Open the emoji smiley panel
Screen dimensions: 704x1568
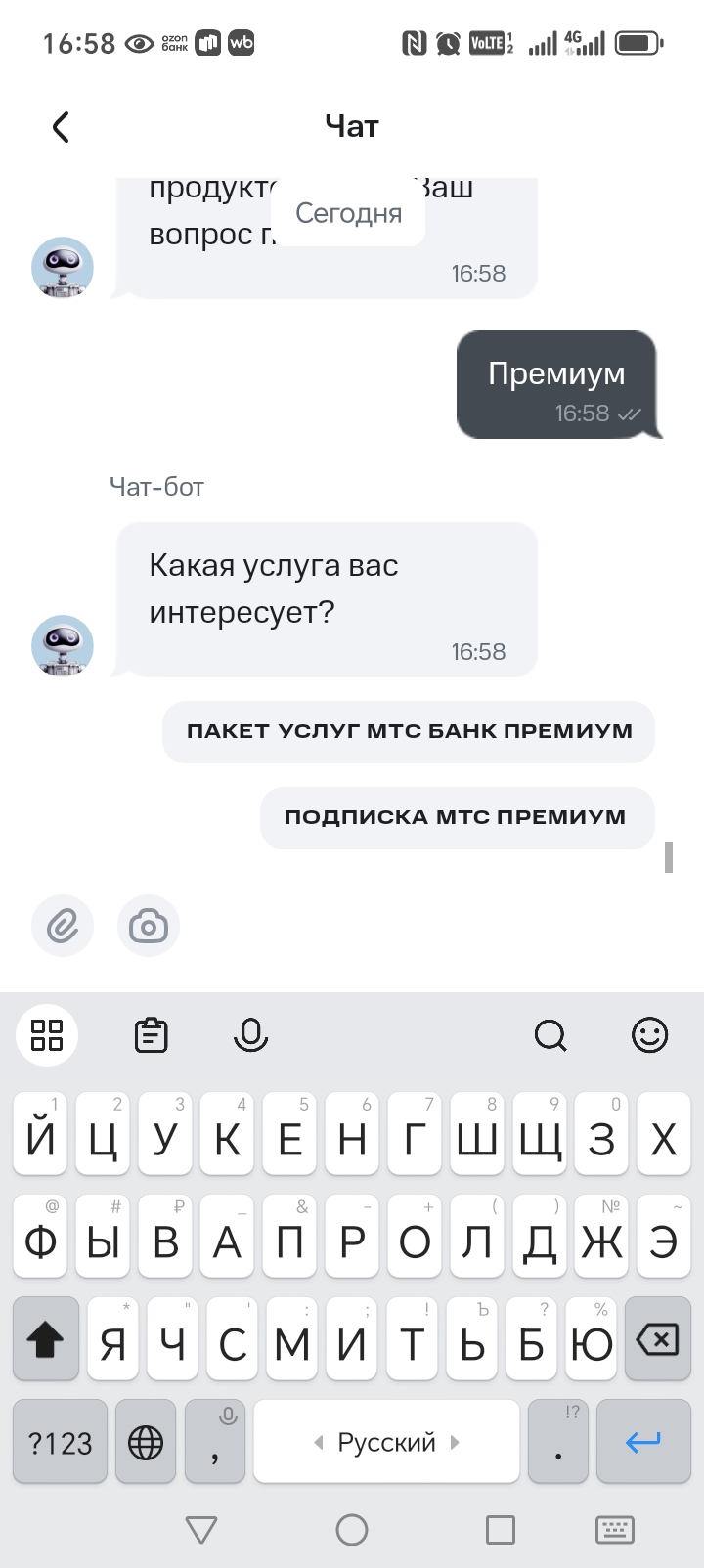[649, 1034]
